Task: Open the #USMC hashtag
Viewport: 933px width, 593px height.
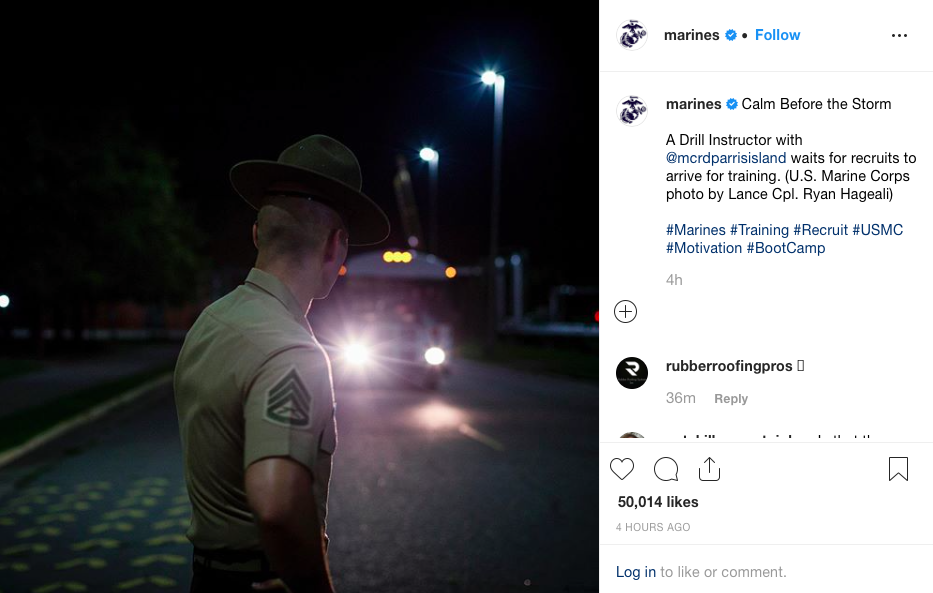Action: (877, 230)
